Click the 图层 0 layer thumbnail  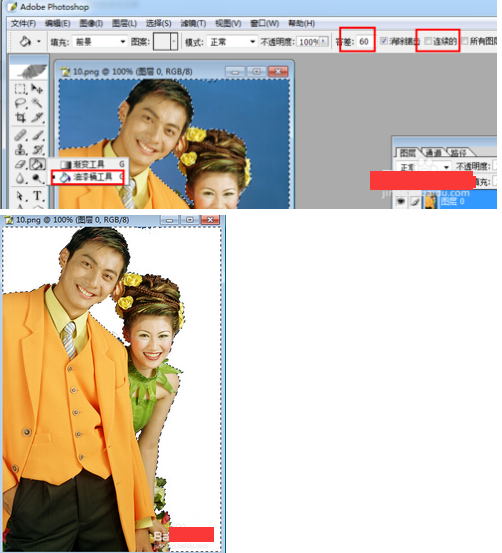[x=430, y=201]
